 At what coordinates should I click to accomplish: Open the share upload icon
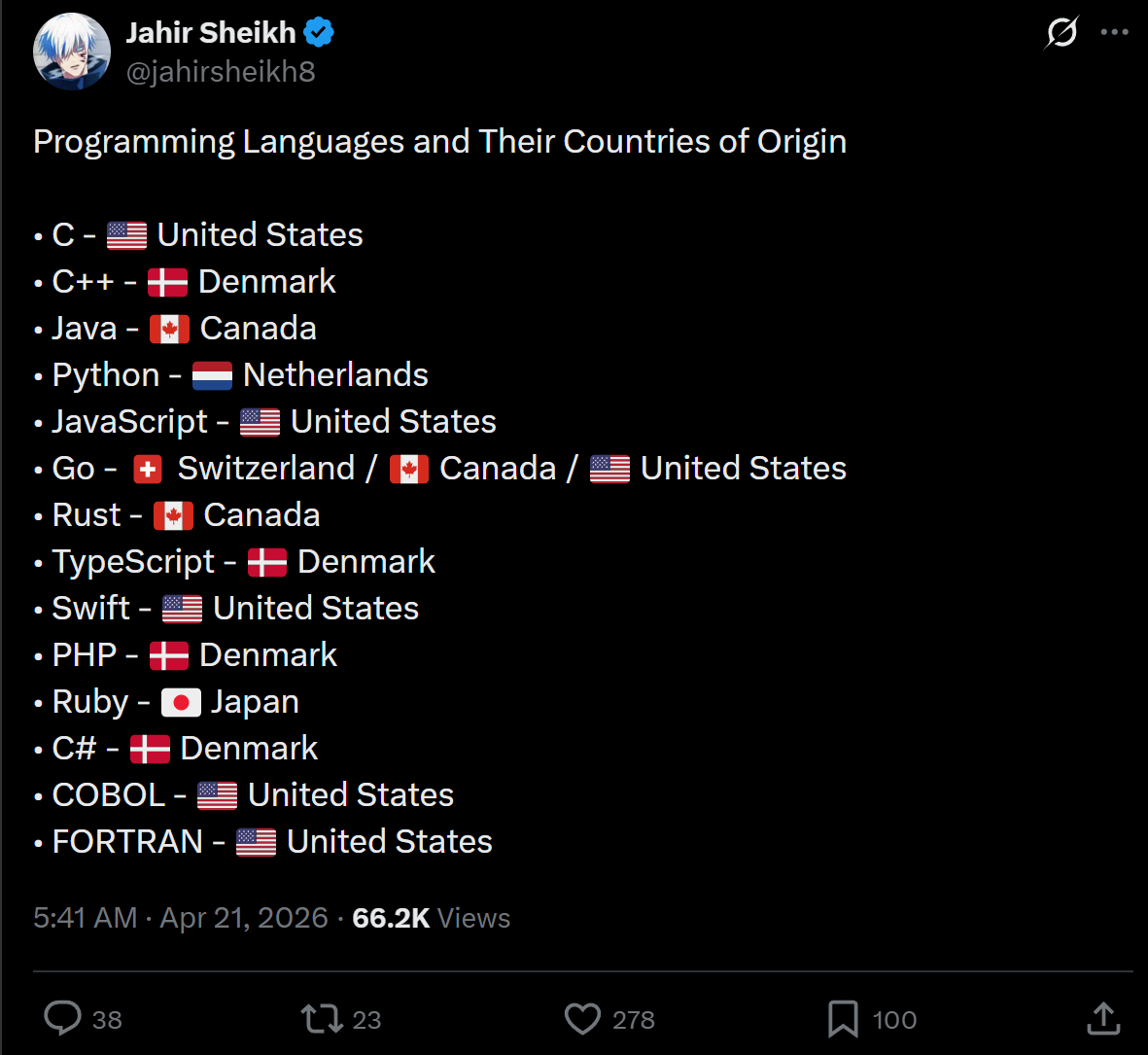tap(1103, 1018)
